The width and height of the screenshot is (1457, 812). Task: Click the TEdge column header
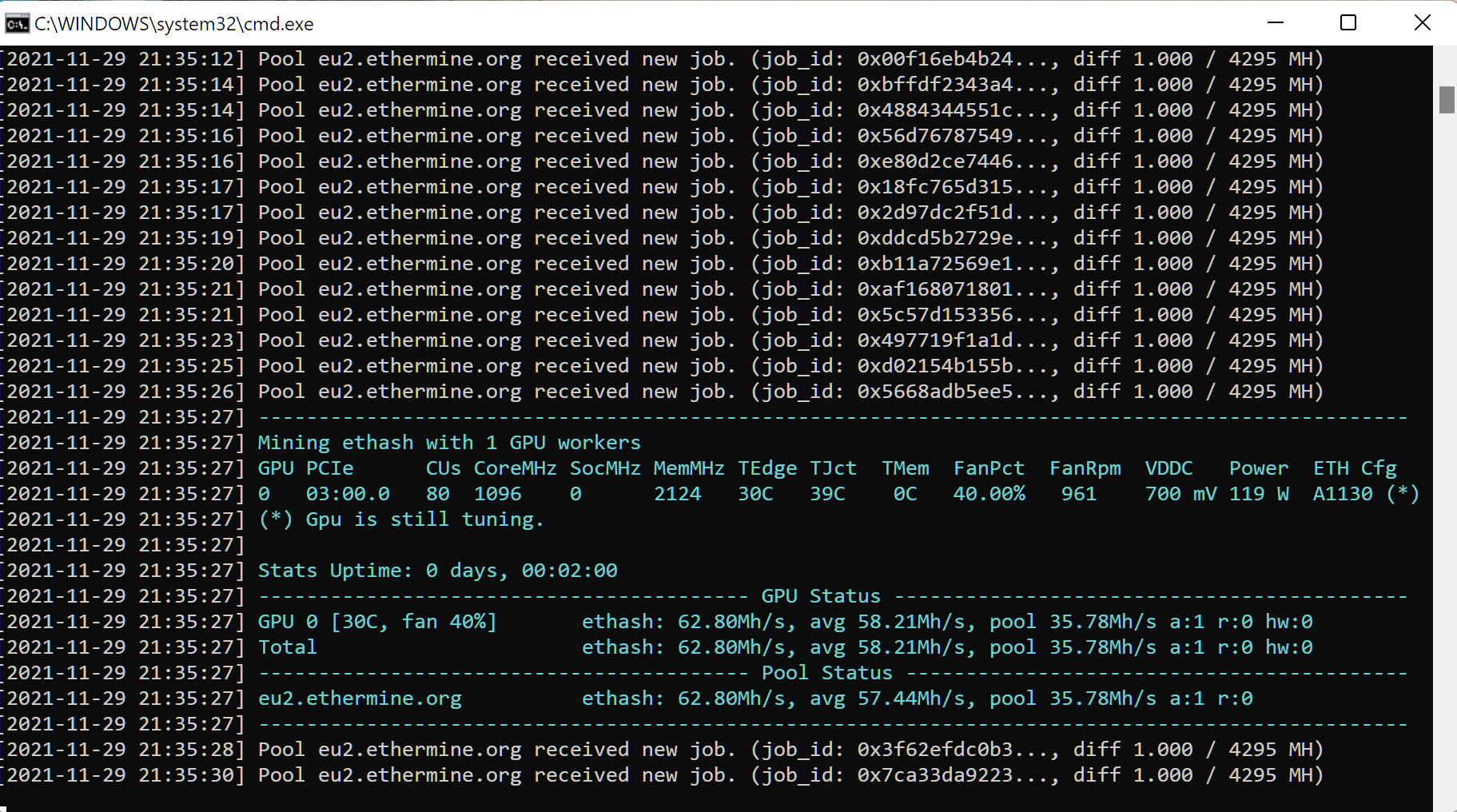point(767,468)
